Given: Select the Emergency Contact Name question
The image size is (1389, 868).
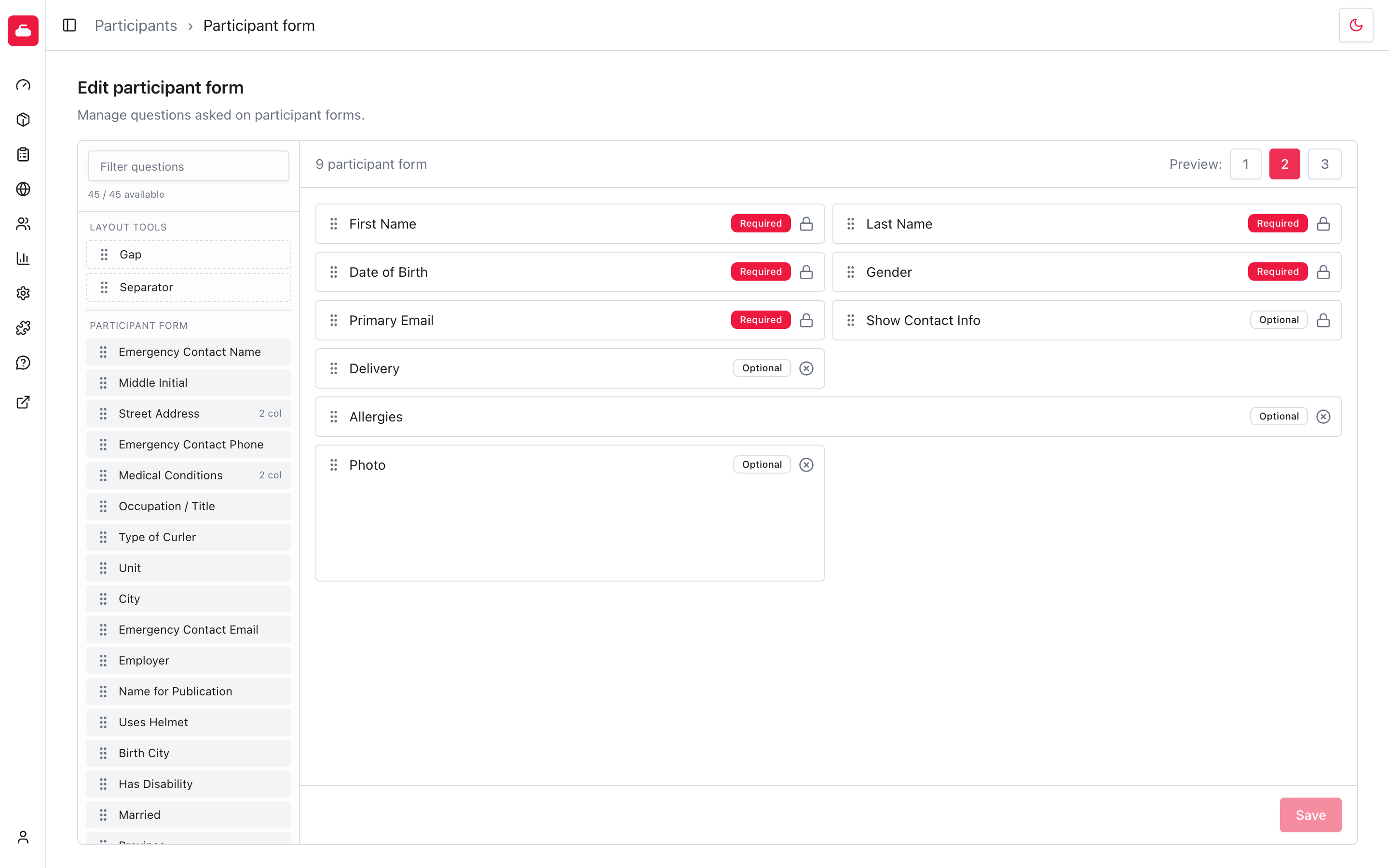Looking at the screenshot, I should [x=188, y=352].
